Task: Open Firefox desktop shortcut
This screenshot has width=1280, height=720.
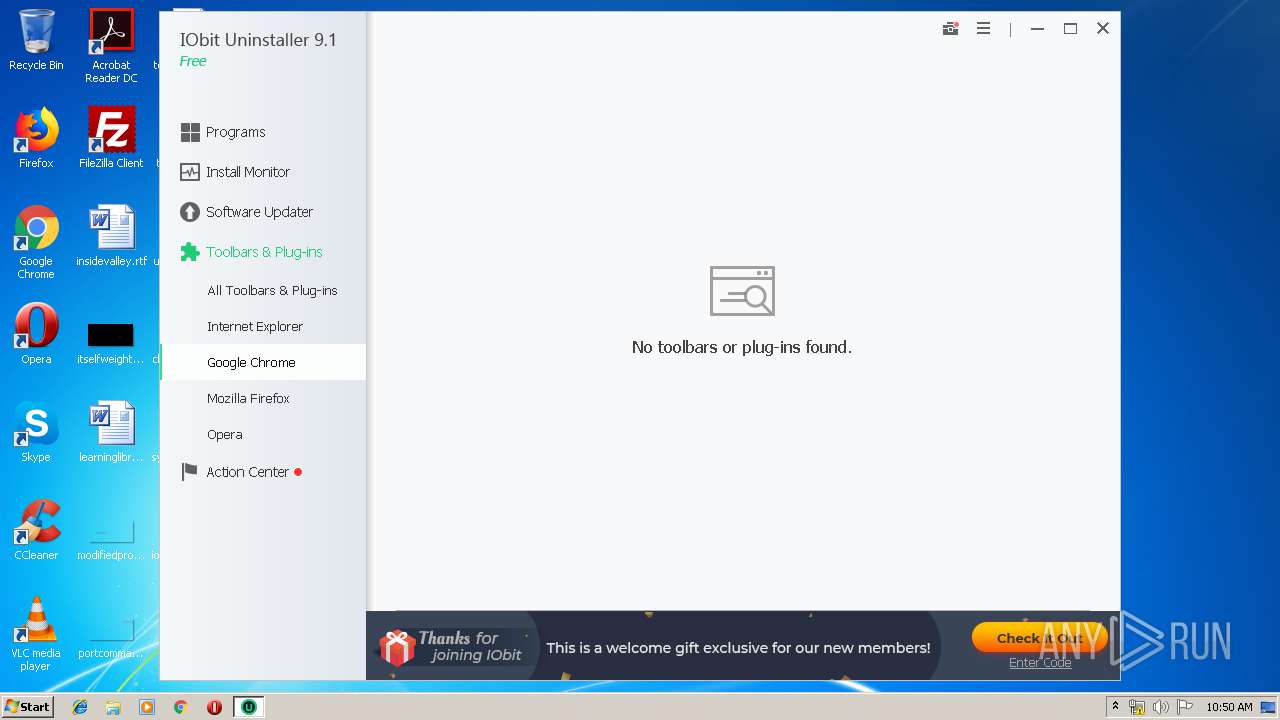Action: point(36,138)
